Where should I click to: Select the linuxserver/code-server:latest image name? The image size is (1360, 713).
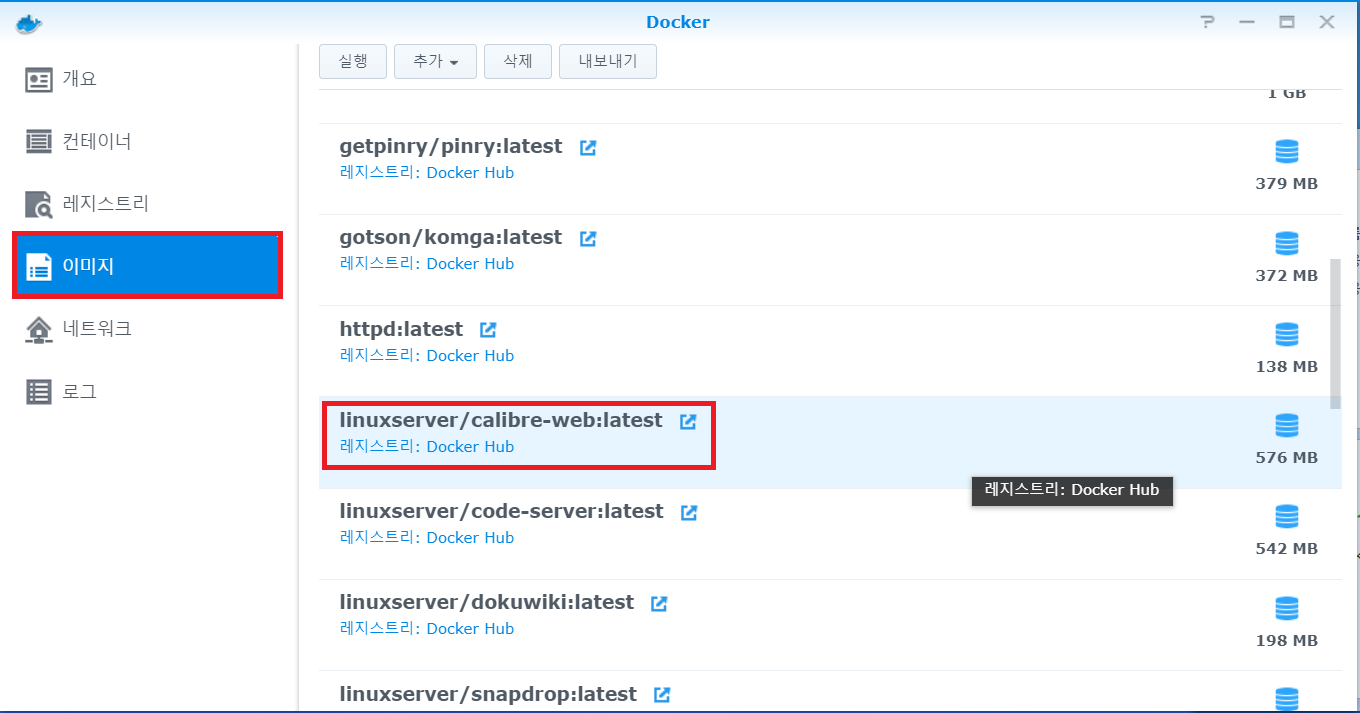click(501, 511)
